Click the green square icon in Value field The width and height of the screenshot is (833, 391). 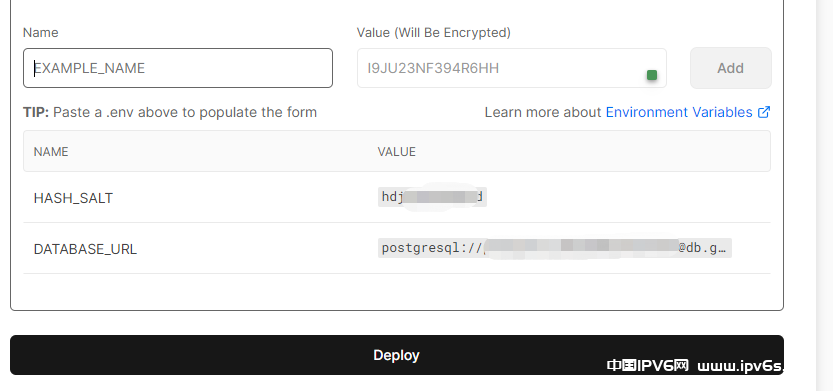[652, 75]
